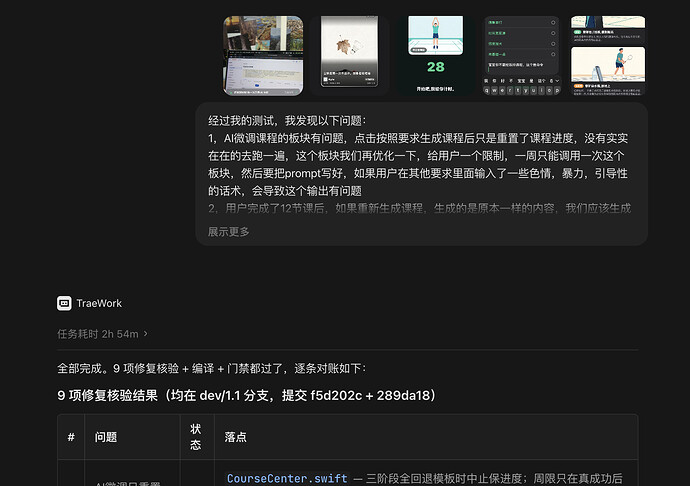Click the chevron next to 任务耗时
This screenshot has width=690, height=486.
pyautogui.click(x=146, y=334)
